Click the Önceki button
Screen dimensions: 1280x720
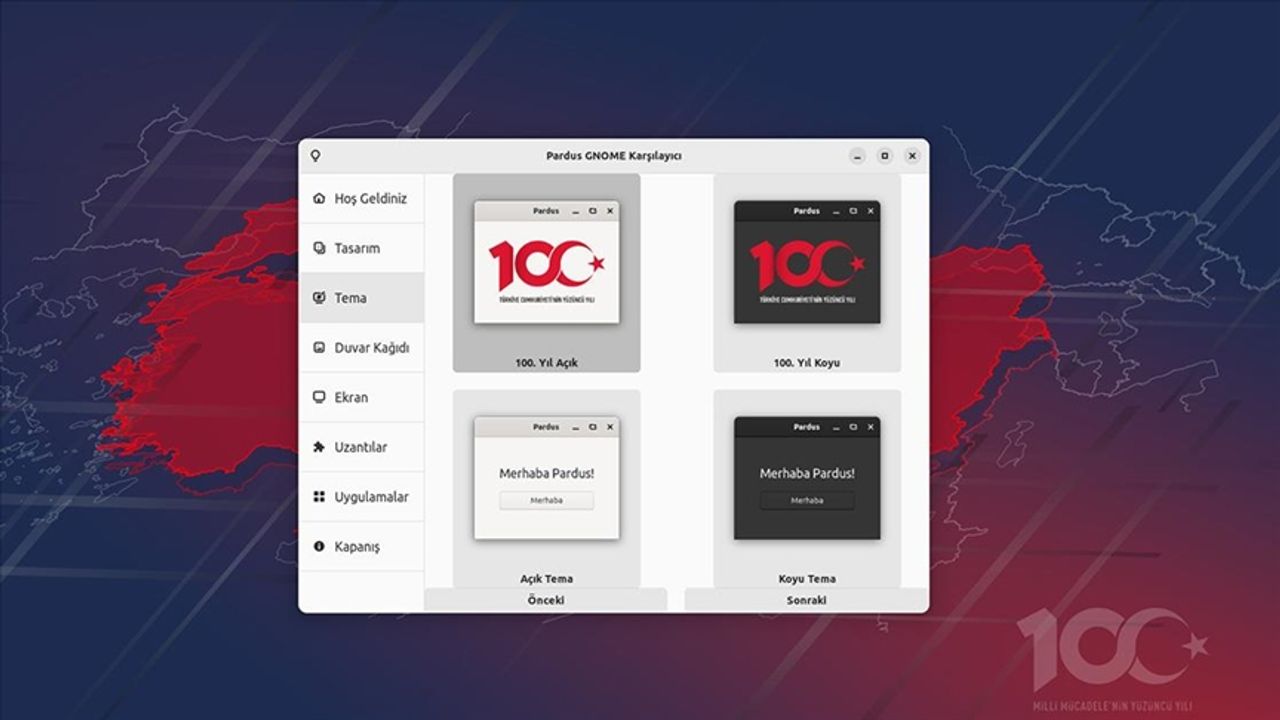pyautogui.click(x=546, y=600)
